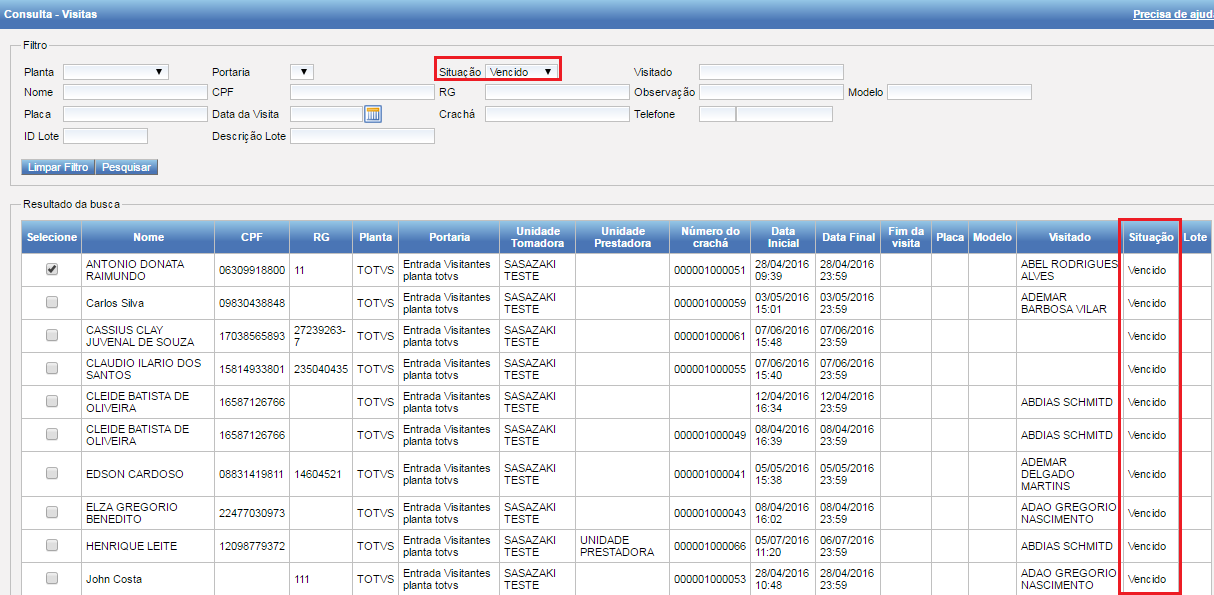Focus the Nome filter field

coord(134,92)
